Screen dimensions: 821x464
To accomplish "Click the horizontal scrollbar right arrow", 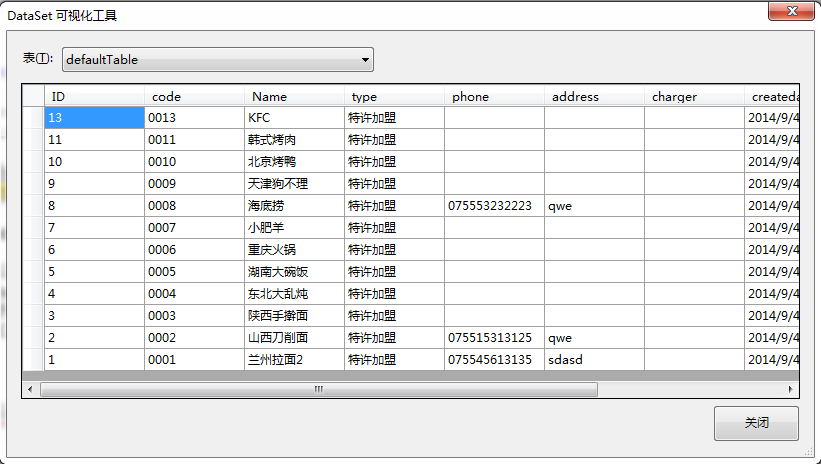I will coord(790,389).
